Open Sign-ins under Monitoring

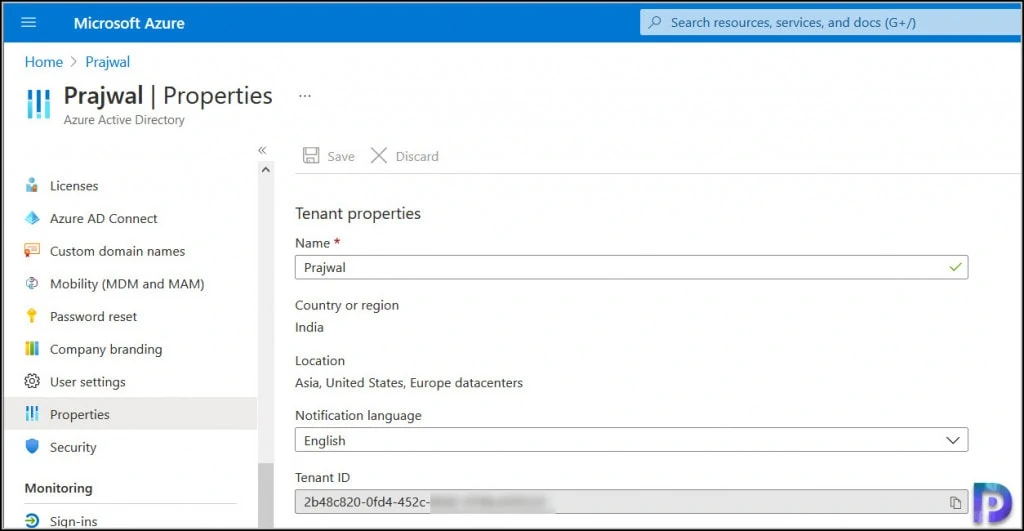point(73,521)
